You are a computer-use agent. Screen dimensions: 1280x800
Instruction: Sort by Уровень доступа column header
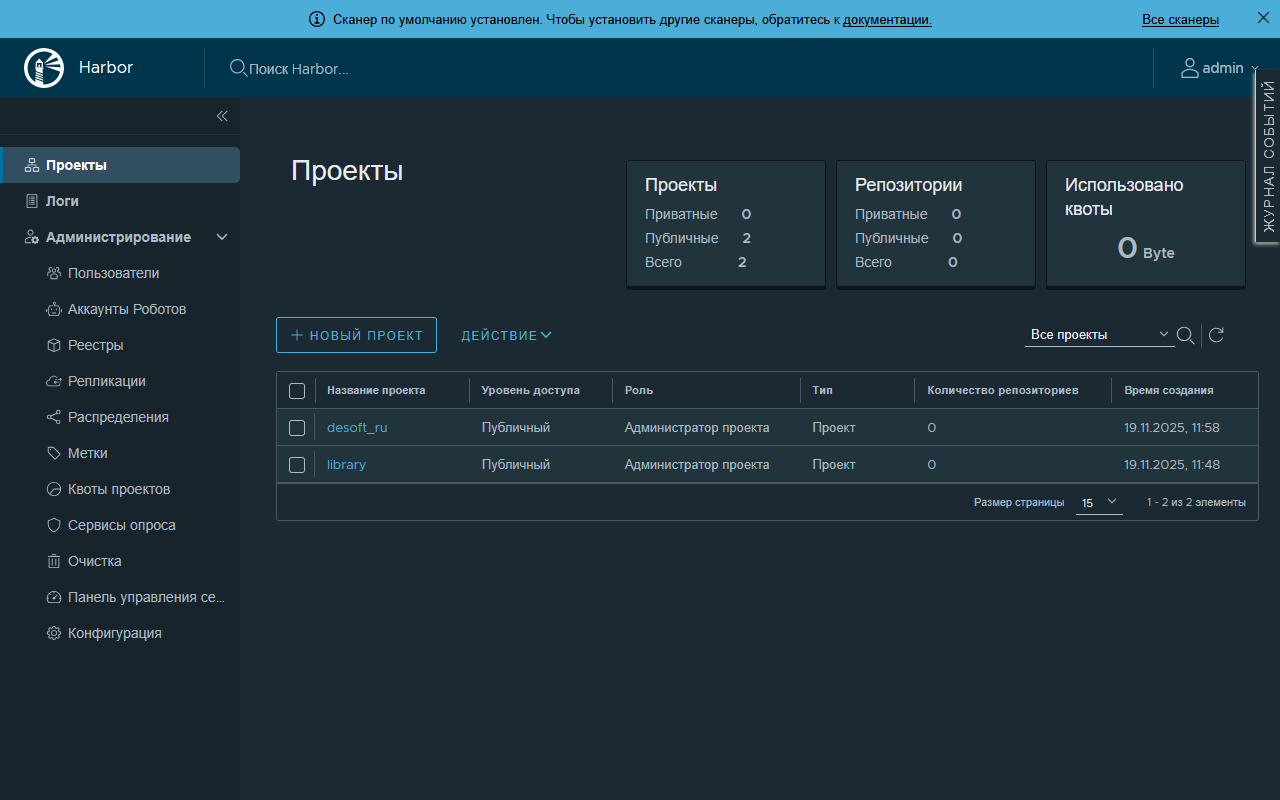tap(530, 390)
